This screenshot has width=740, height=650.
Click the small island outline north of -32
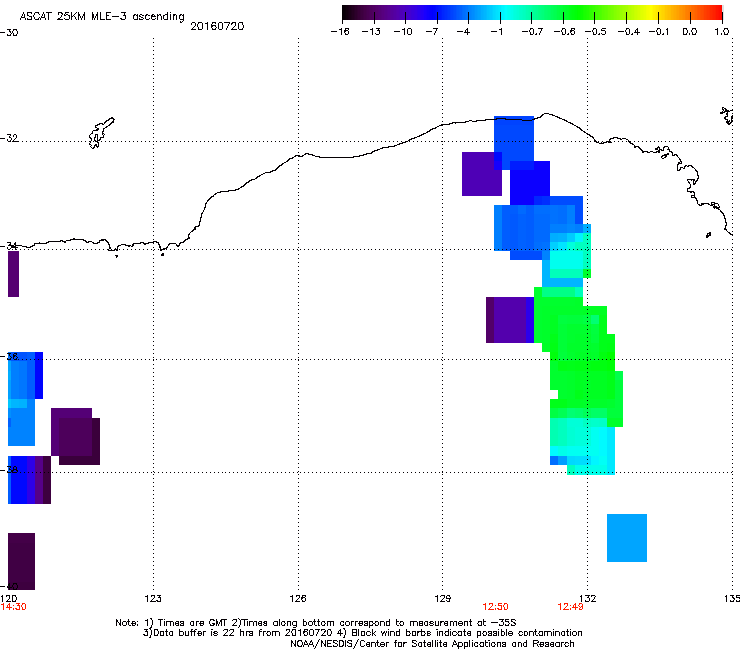(101, 133)
